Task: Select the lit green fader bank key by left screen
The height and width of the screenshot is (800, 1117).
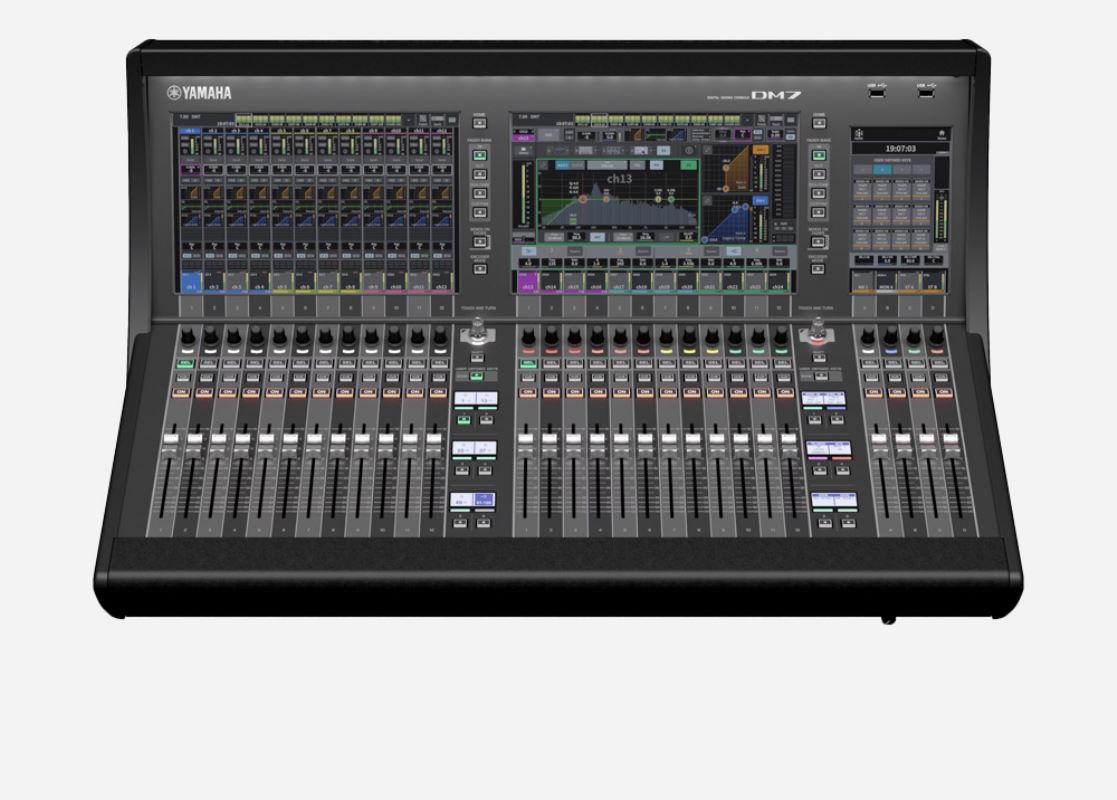Action: [x=479, y=155]
